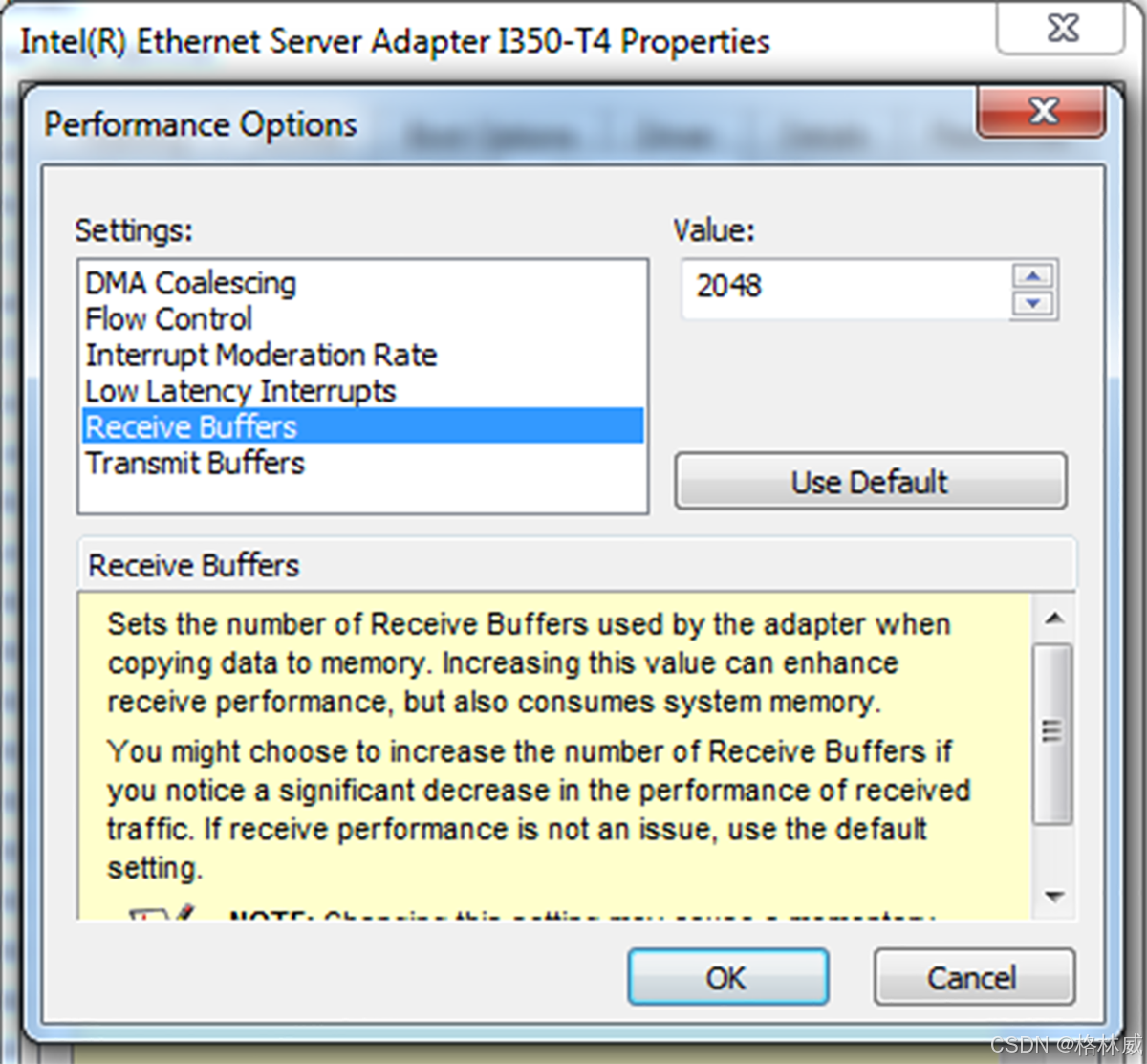1147x1064 pixels.
Task: Click Cancel to discard changes
Action: (973, 977)
